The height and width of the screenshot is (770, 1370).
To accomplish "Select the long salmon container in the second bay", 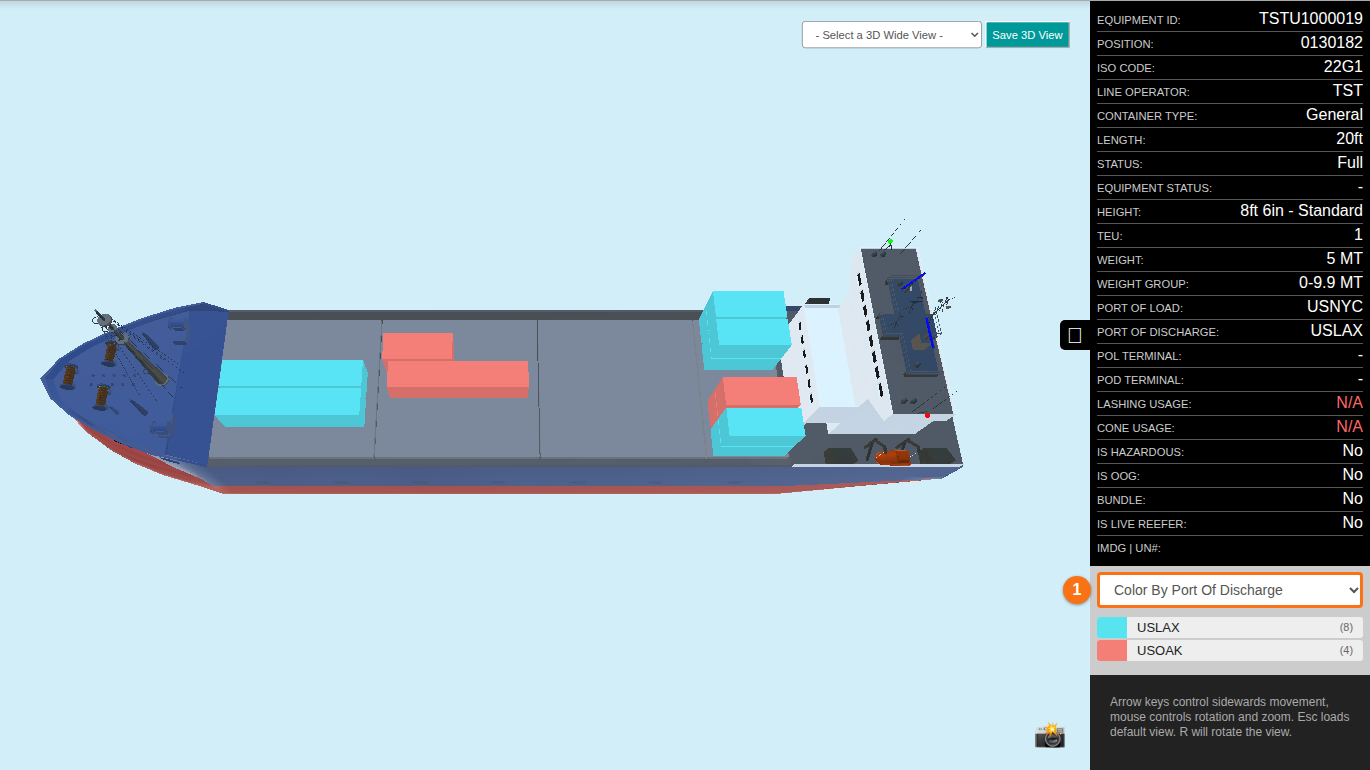I will click(x=457, y=378).
